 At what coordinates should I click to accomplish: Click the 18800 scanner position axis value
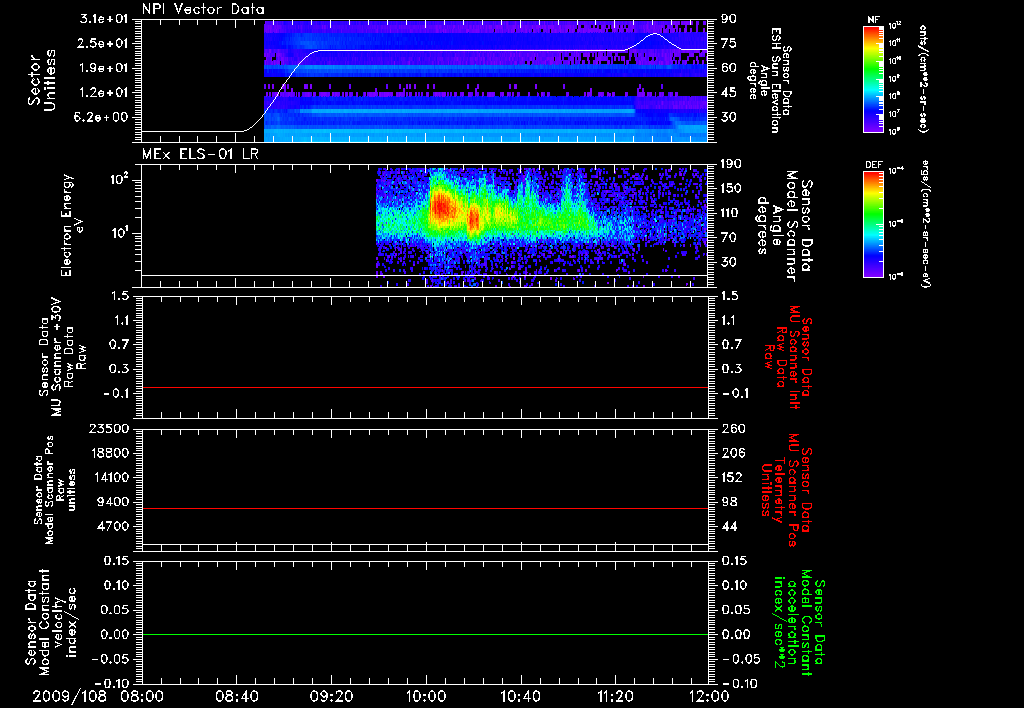108,453
